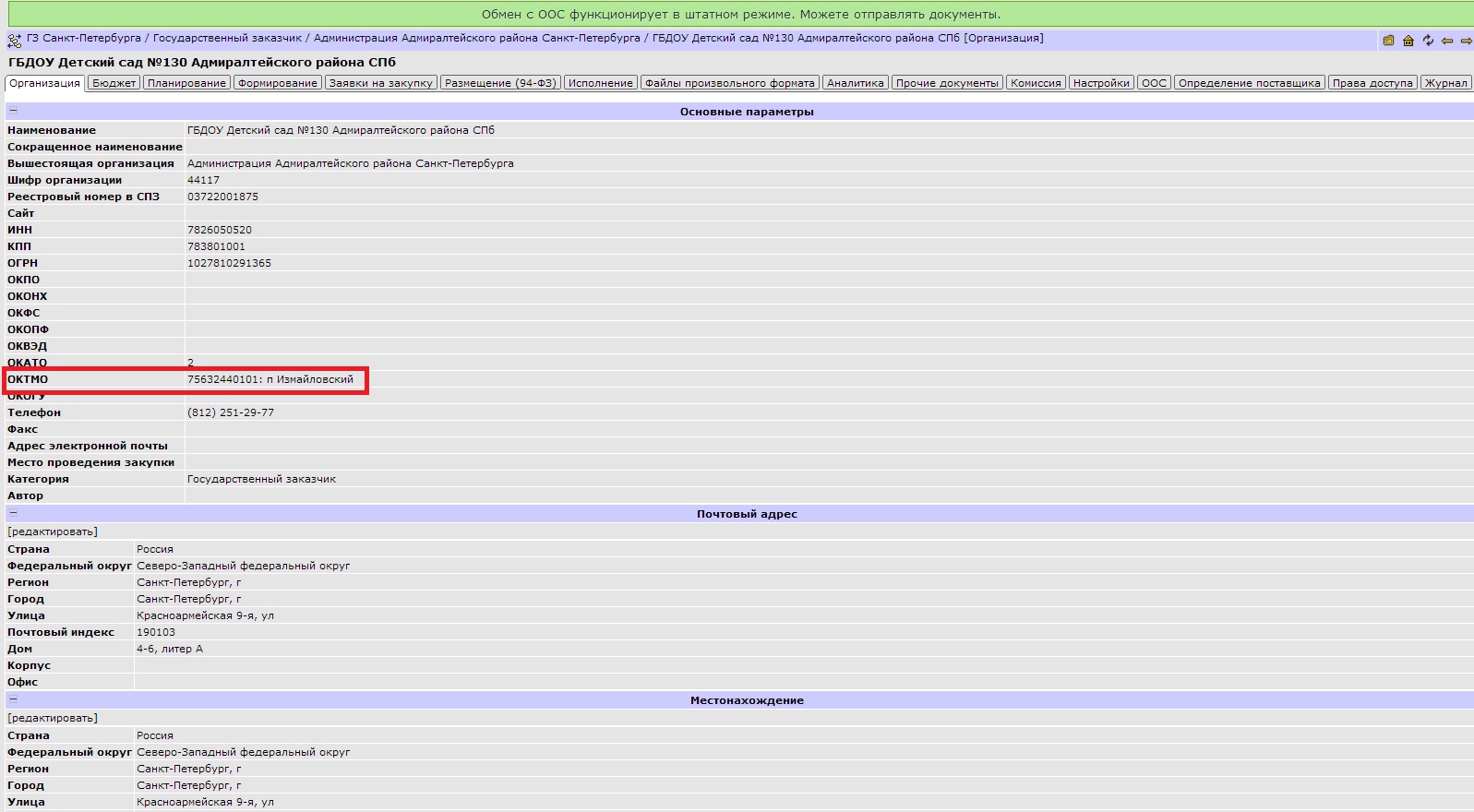Select the ИНН value 7826050520
1474x812 pixels.
coord(220,230)
